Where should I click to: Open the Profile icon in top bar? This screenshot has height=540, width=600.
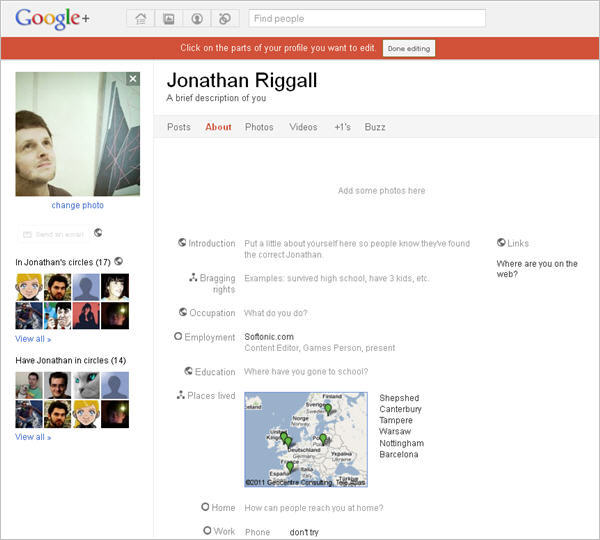197,18
